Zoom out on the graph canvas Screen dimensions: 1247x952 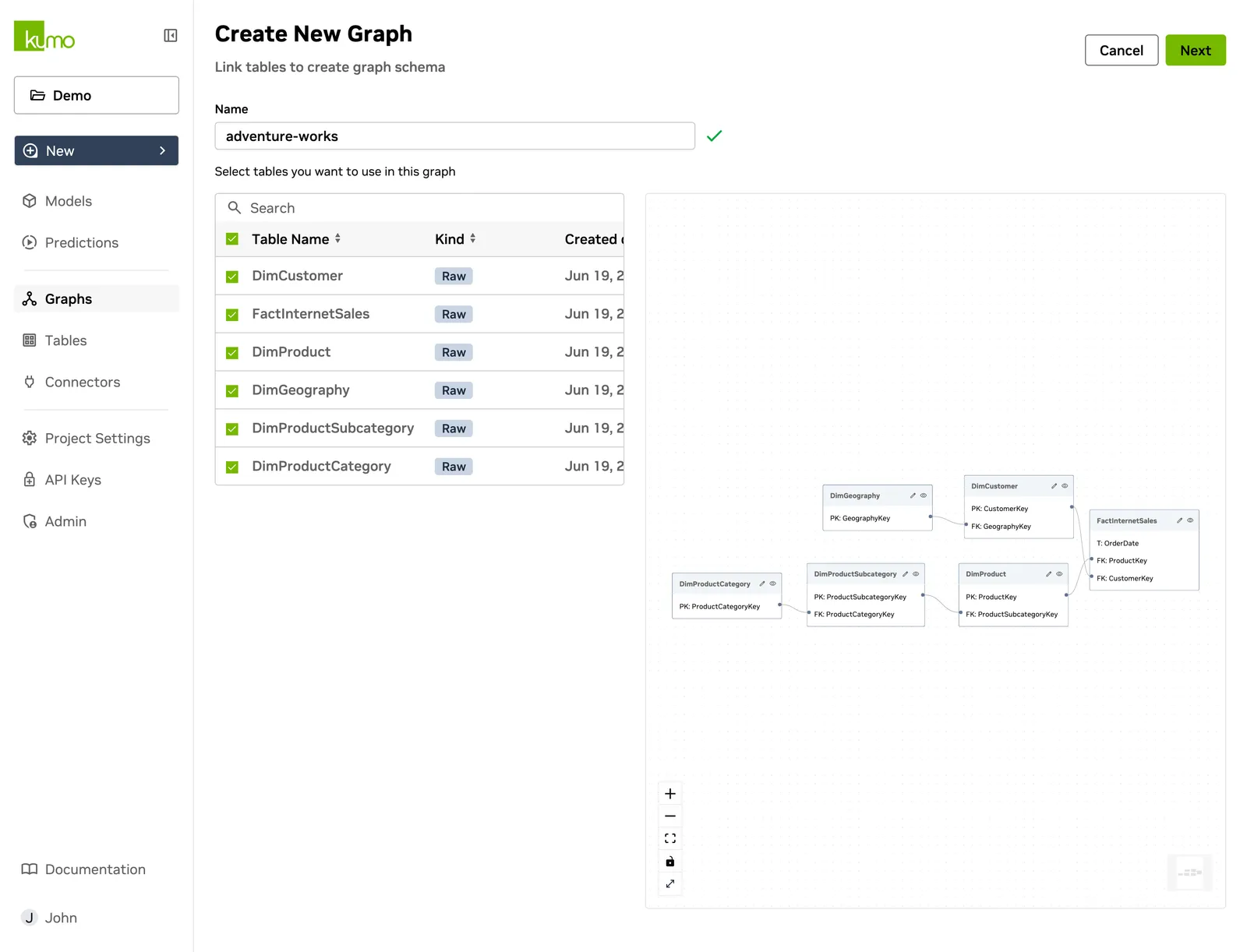coord(670,816)
